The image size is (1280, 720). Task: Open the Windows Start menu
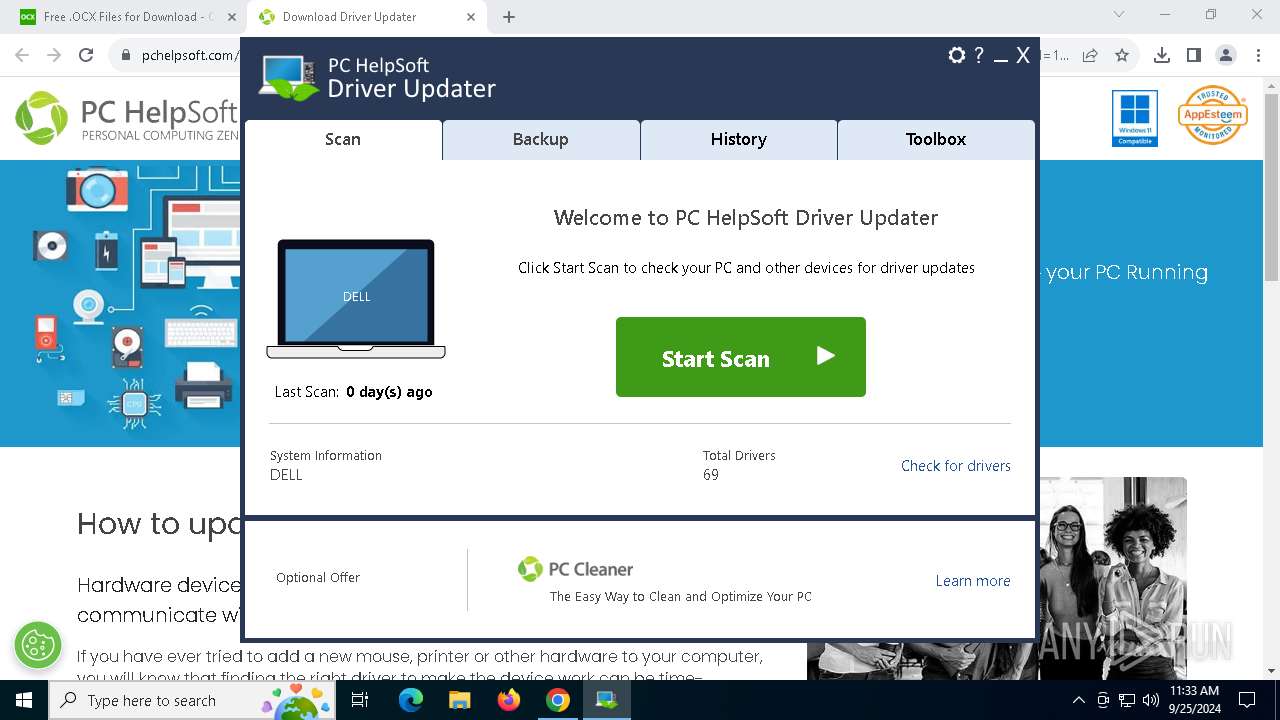click(24, 700)
